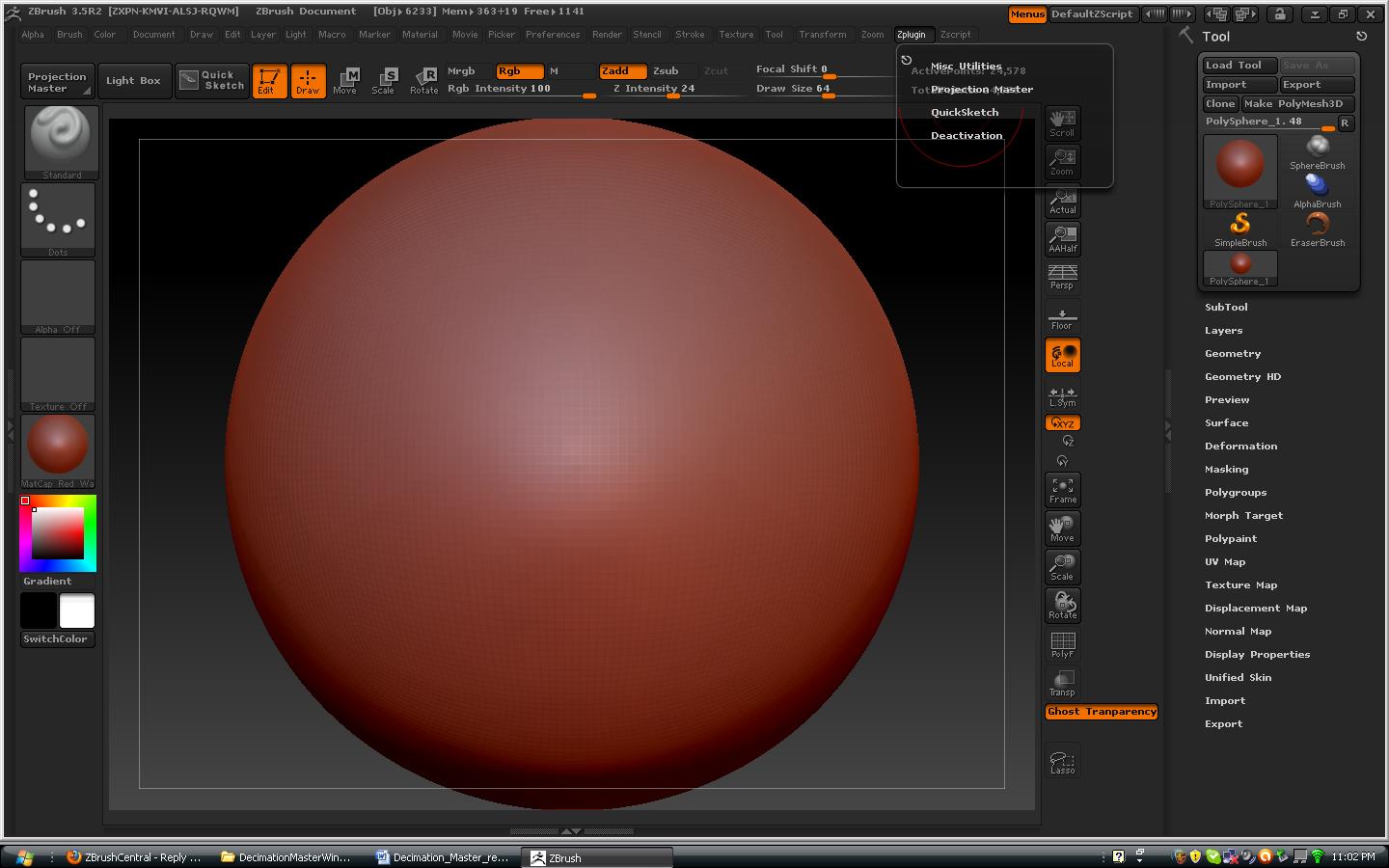Image resolution: width=1389 pixels, height=868 pixels.
Task: Select the Scale mode in top shelf
Action: [384, 81]
